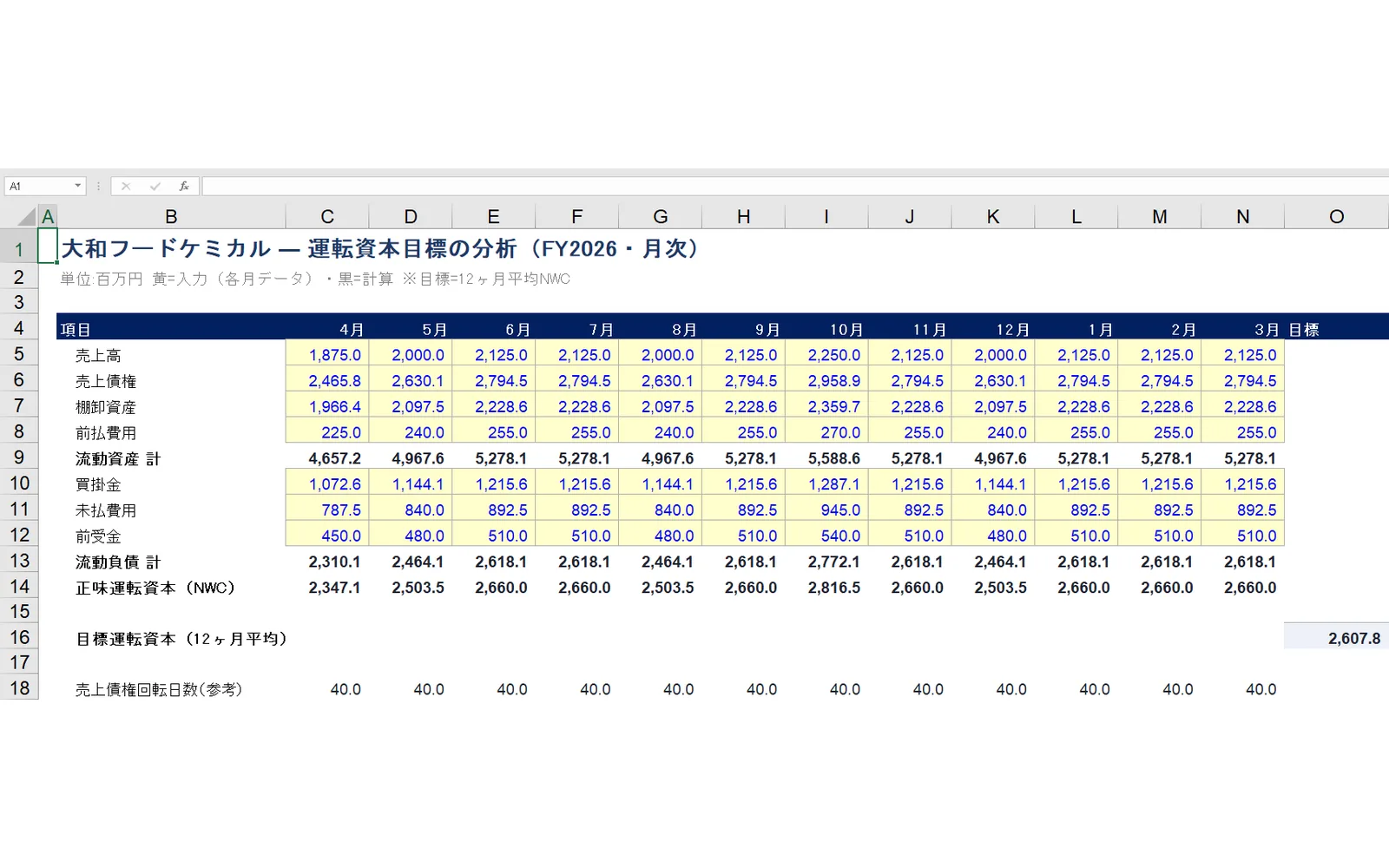Click the 4月 NWC cell 2,347.1

coord(327,588)
